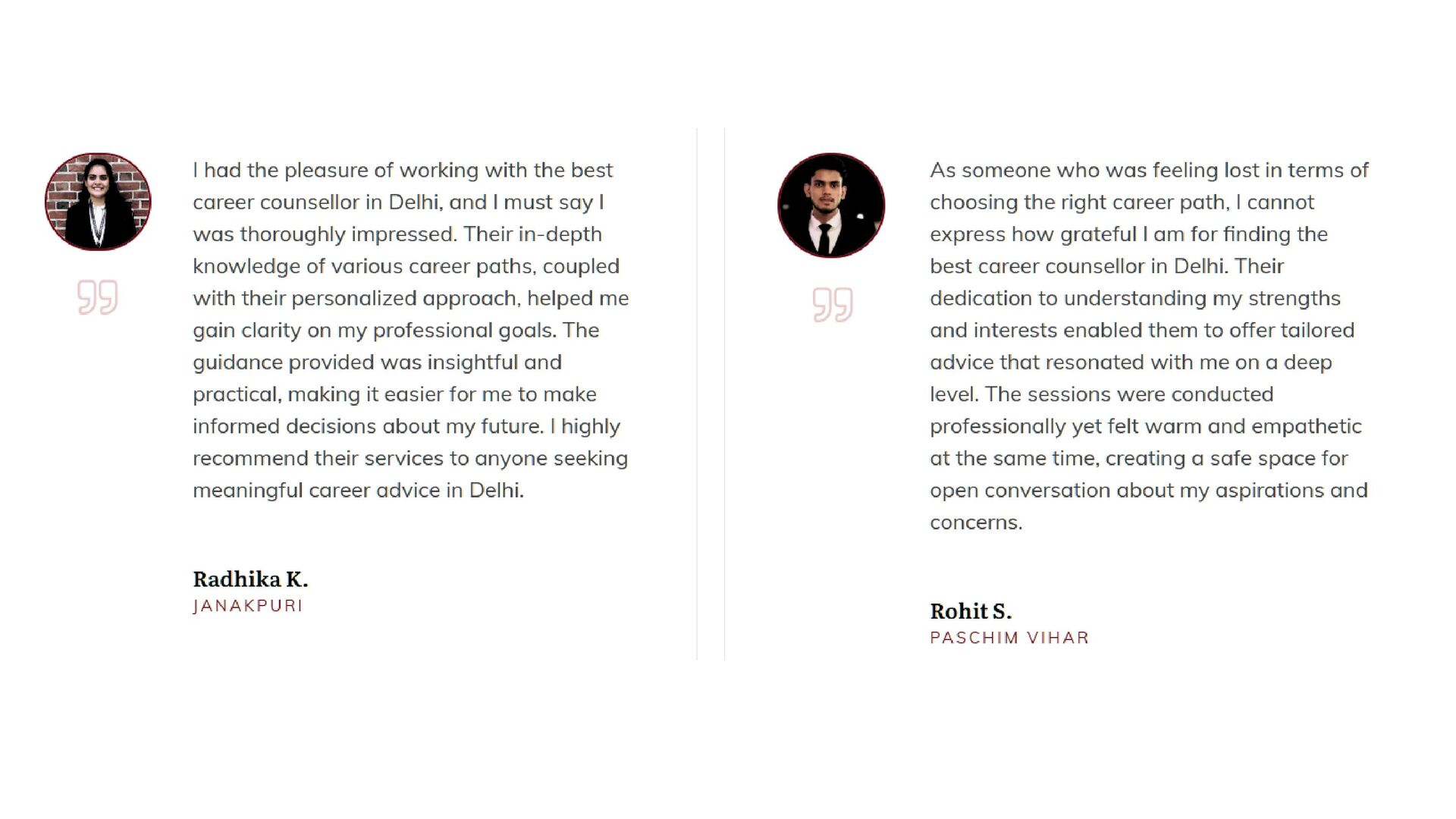Click the vertical divider between the testimonials
Image resolution: width=1456 pixels, height=819 pixels.
point(697,394)
